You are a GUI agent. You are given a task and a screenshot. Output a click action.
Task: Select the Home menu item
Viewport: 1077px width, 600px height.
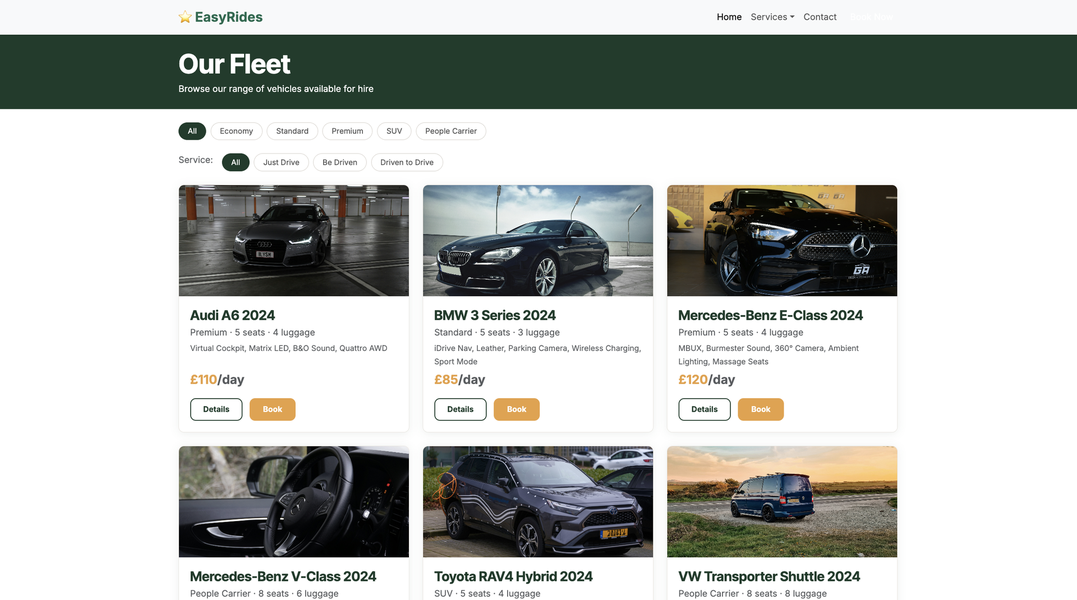[x=729, y=17]
